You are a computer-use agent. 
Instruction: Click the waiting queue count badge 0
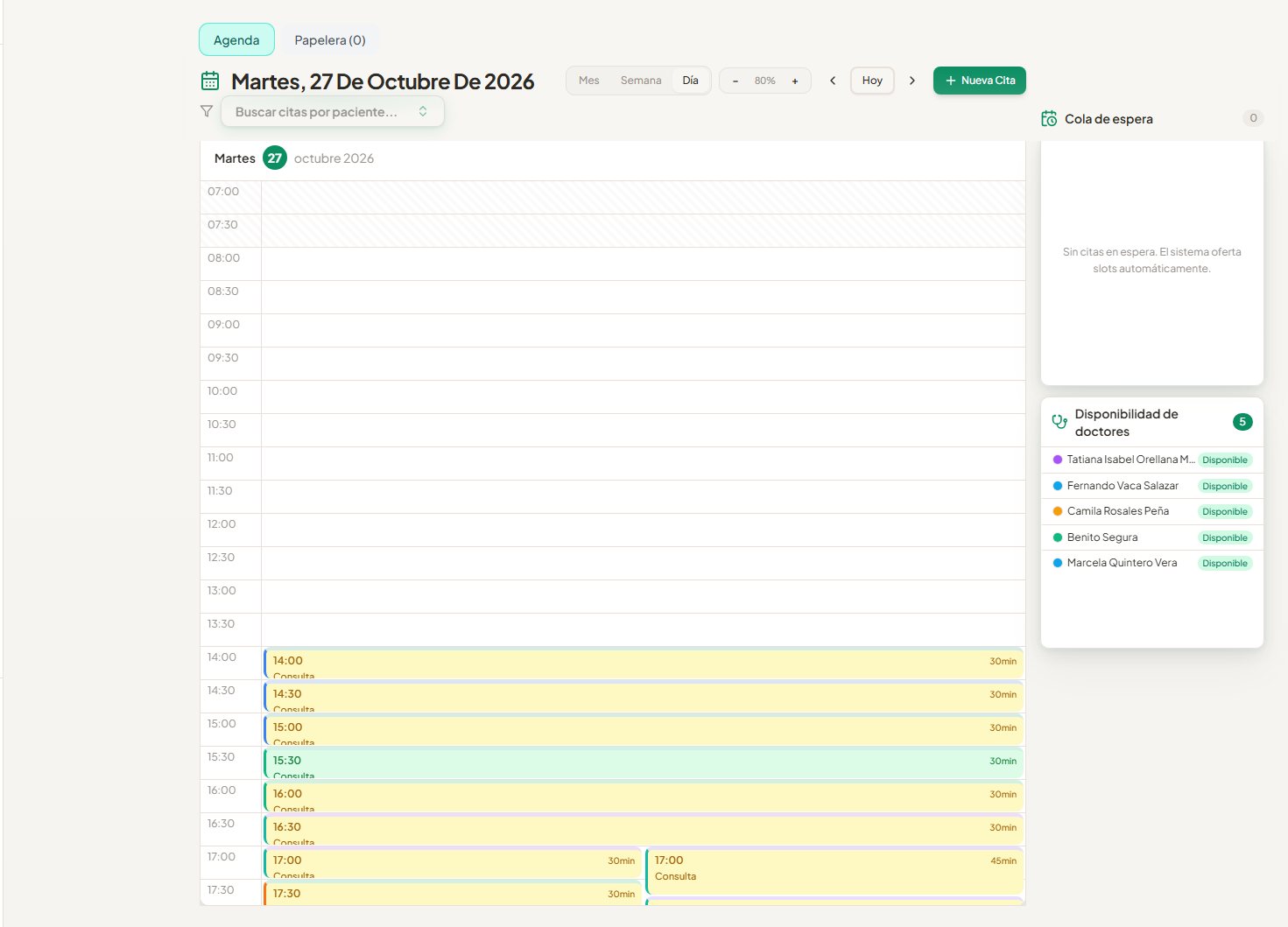point(1253,118)
